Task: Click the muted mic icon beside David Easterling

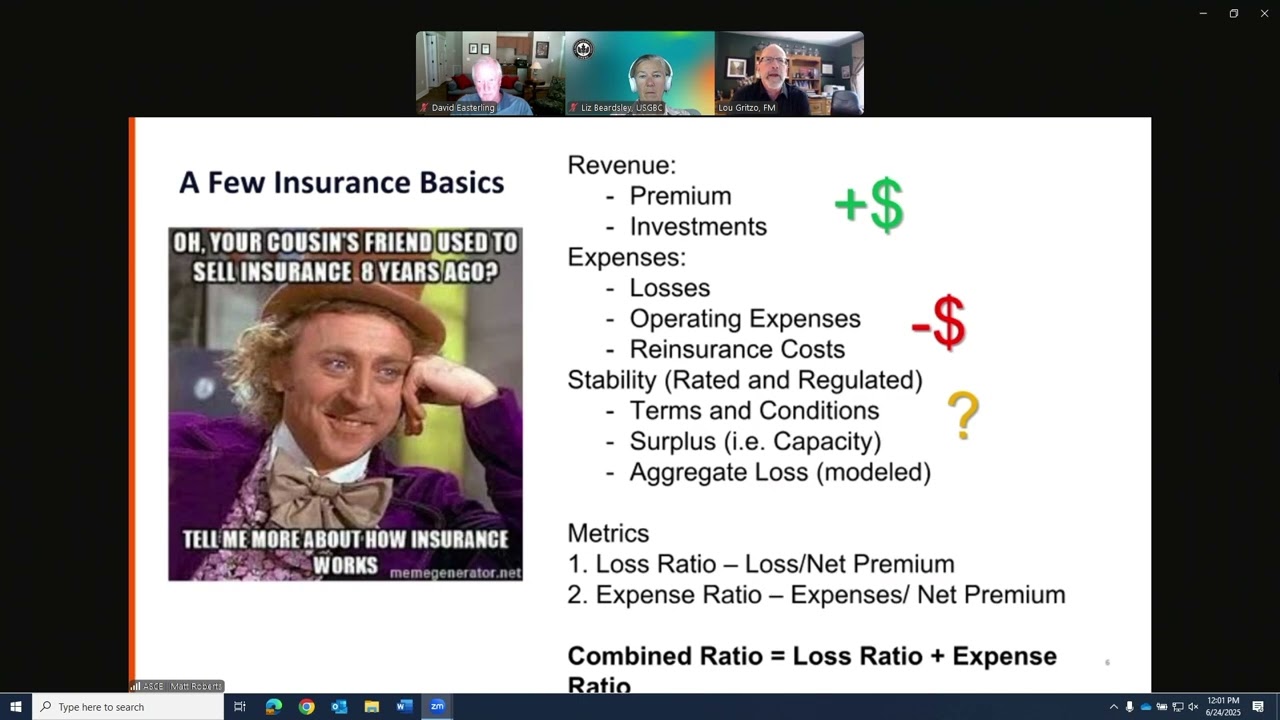Action: 424,108
